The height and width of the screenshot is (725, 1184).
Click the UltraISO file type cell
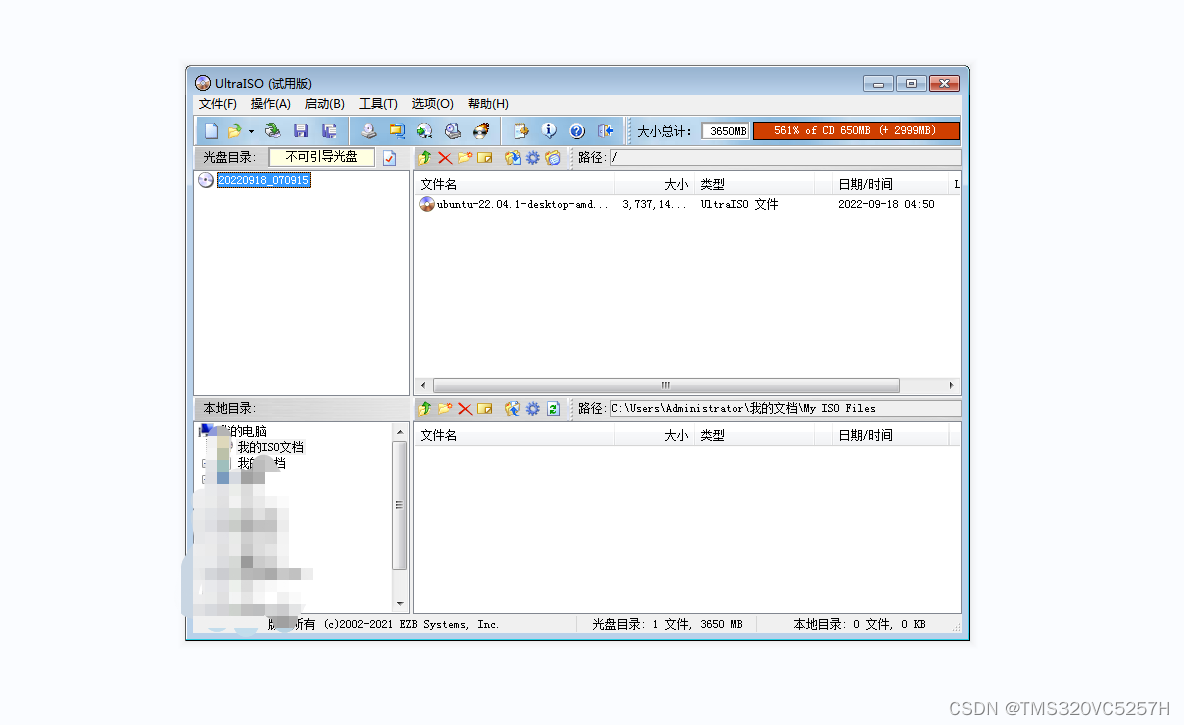739,204
